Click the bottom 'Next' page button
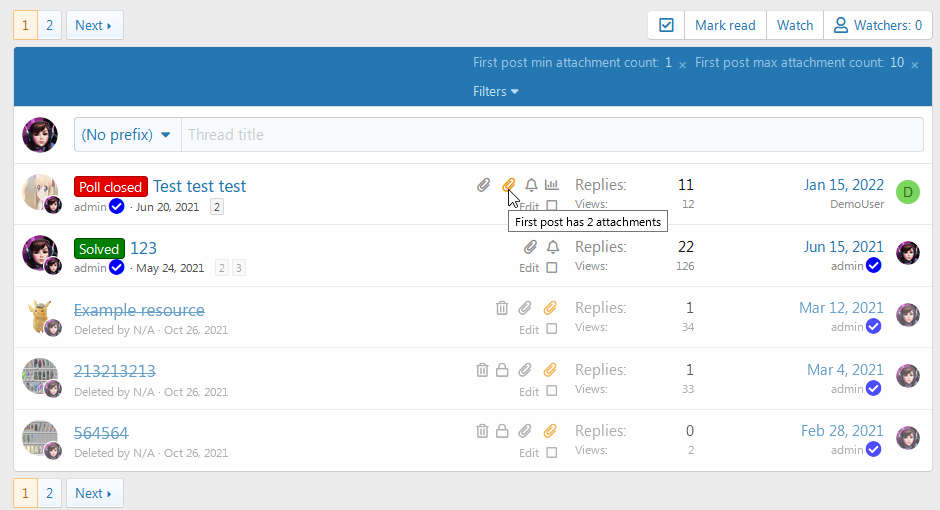 tap(94, 493)
